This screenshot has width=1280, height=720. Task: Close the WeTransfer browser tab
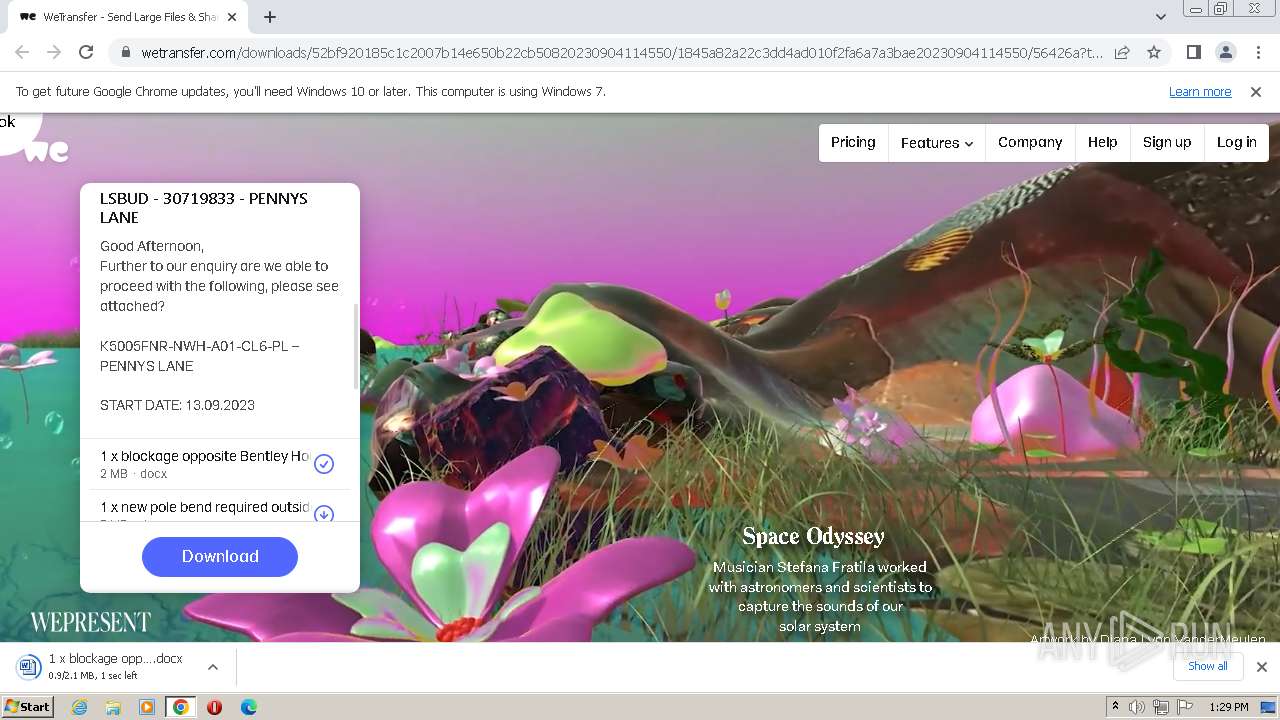[232, 17]
